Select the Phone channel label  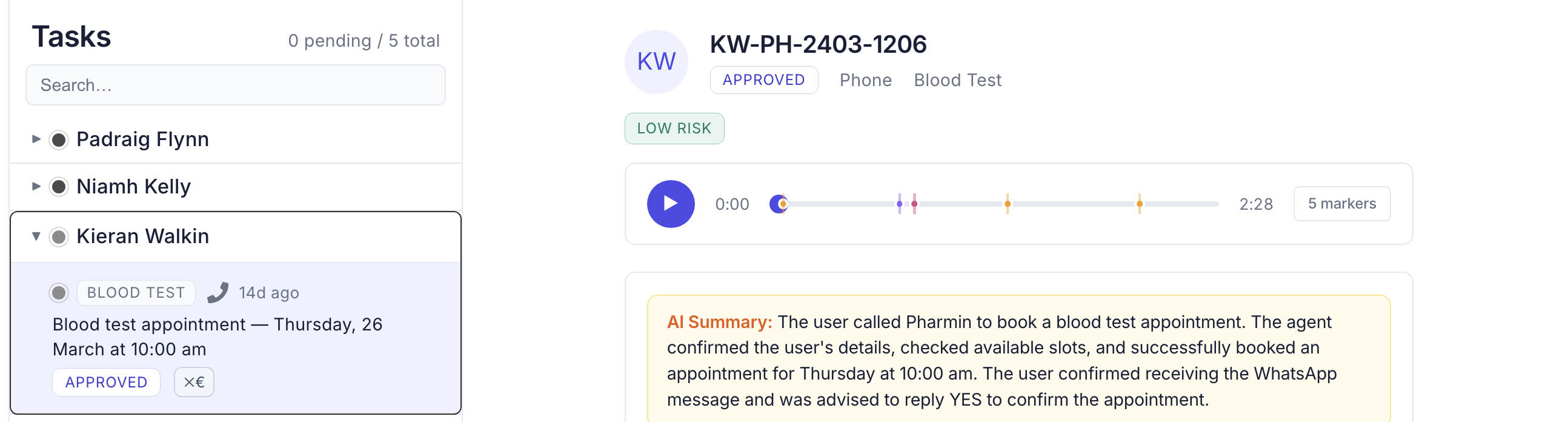pyautogui.click(x=865, y=80)
